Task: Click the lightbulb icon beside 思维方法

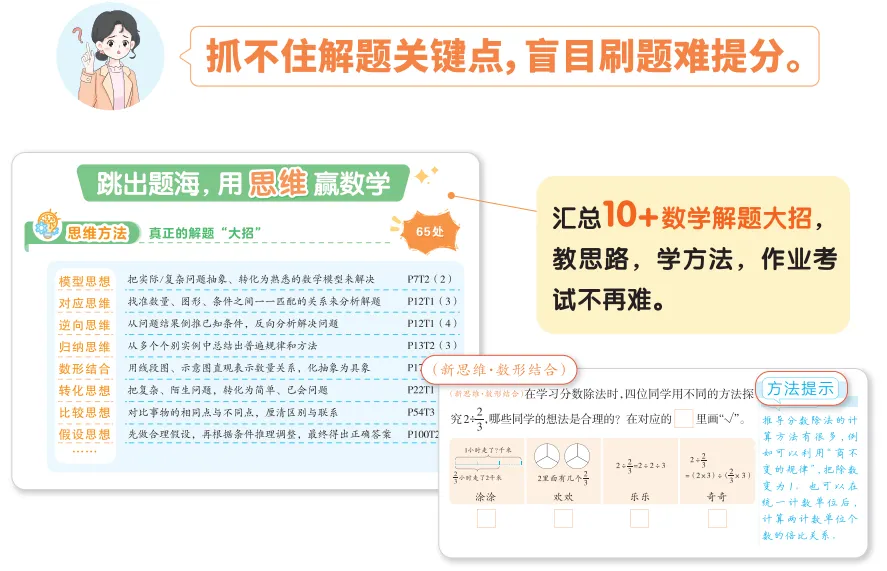Action: [x=46, y=223]
